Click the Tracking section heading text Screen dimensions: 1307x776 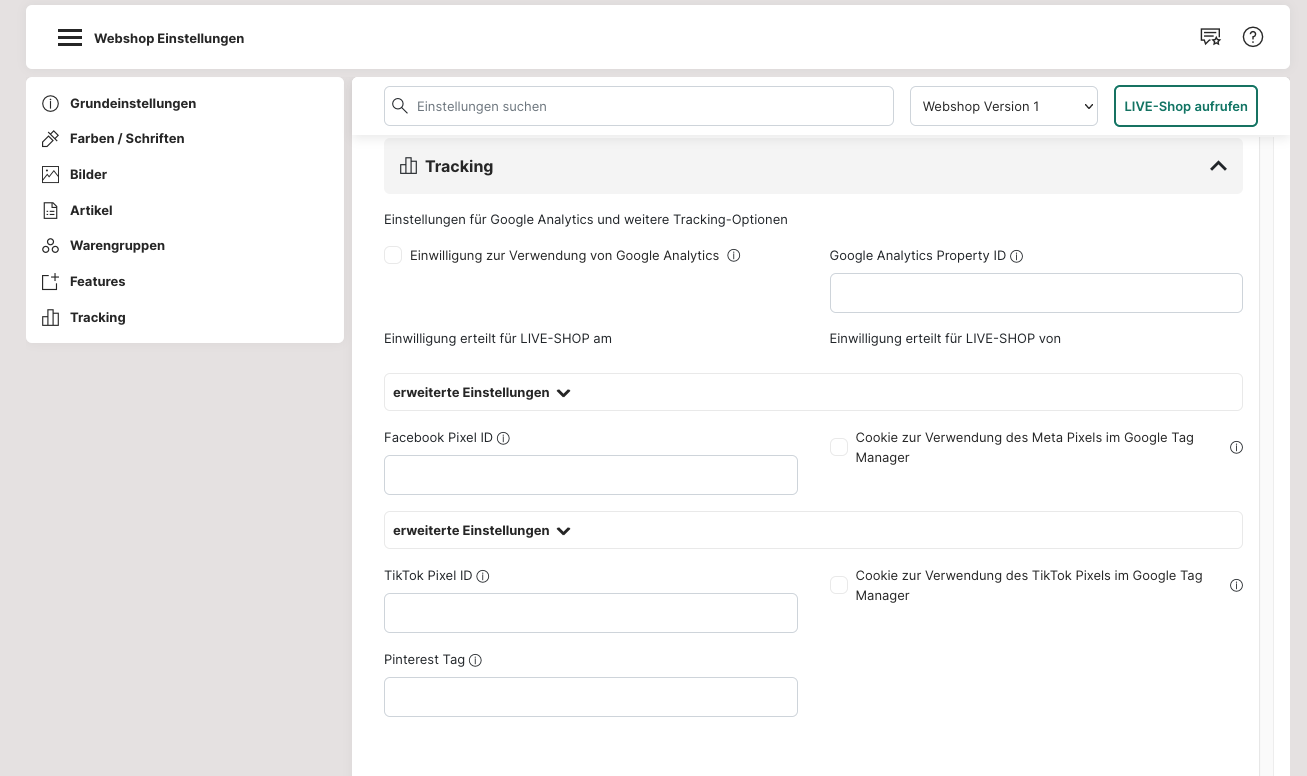tap(459, 166)
